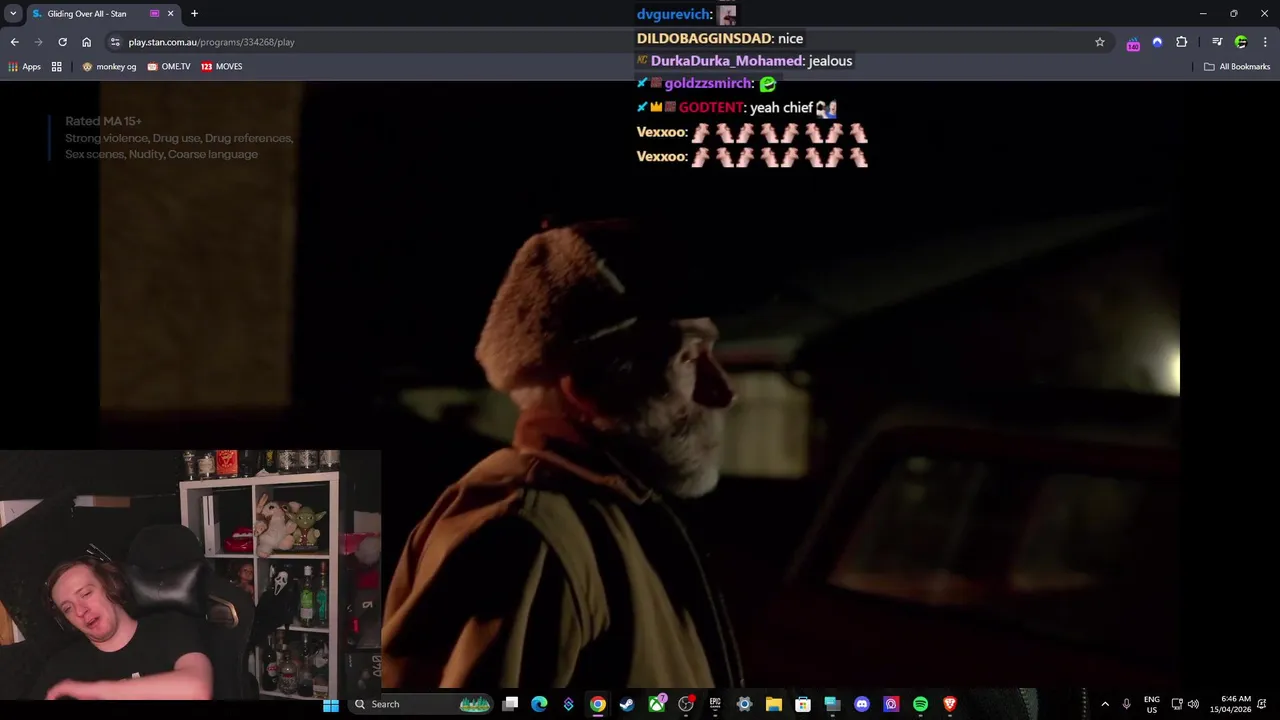This screenshot has width=1280, height=720.
Task: Click DurkaDurka_Mohamed chat message
Action: pos(744,61)
